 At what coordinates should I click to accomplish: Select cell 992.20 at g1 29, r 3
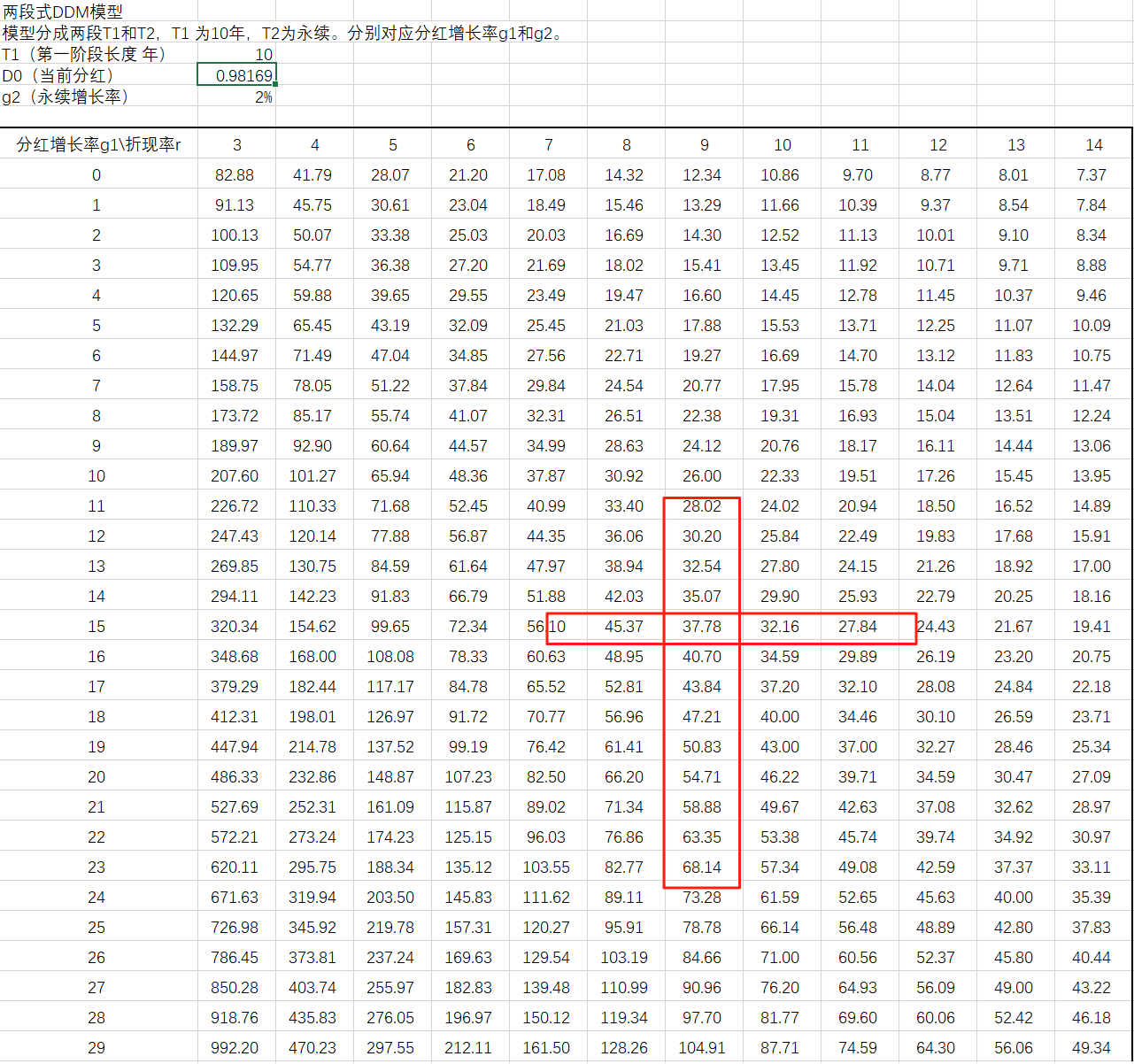pos(237,1047)
